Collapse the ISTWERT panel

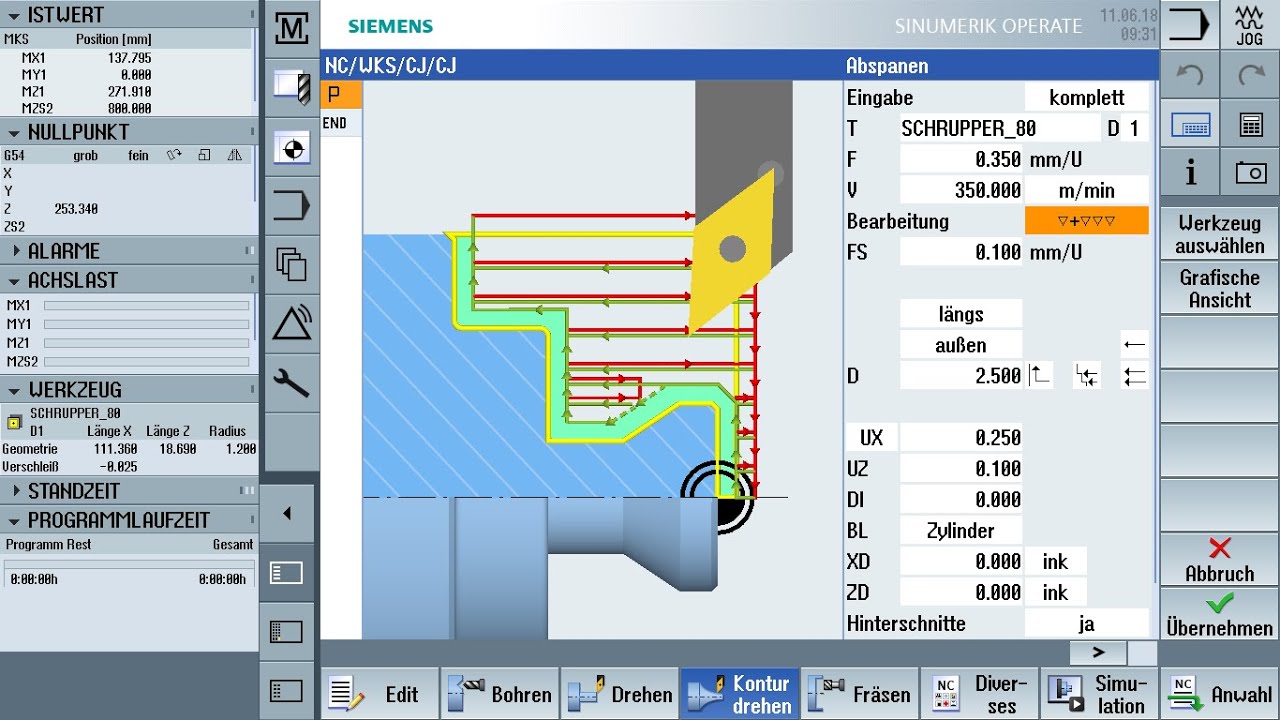[x=15, y=15]
